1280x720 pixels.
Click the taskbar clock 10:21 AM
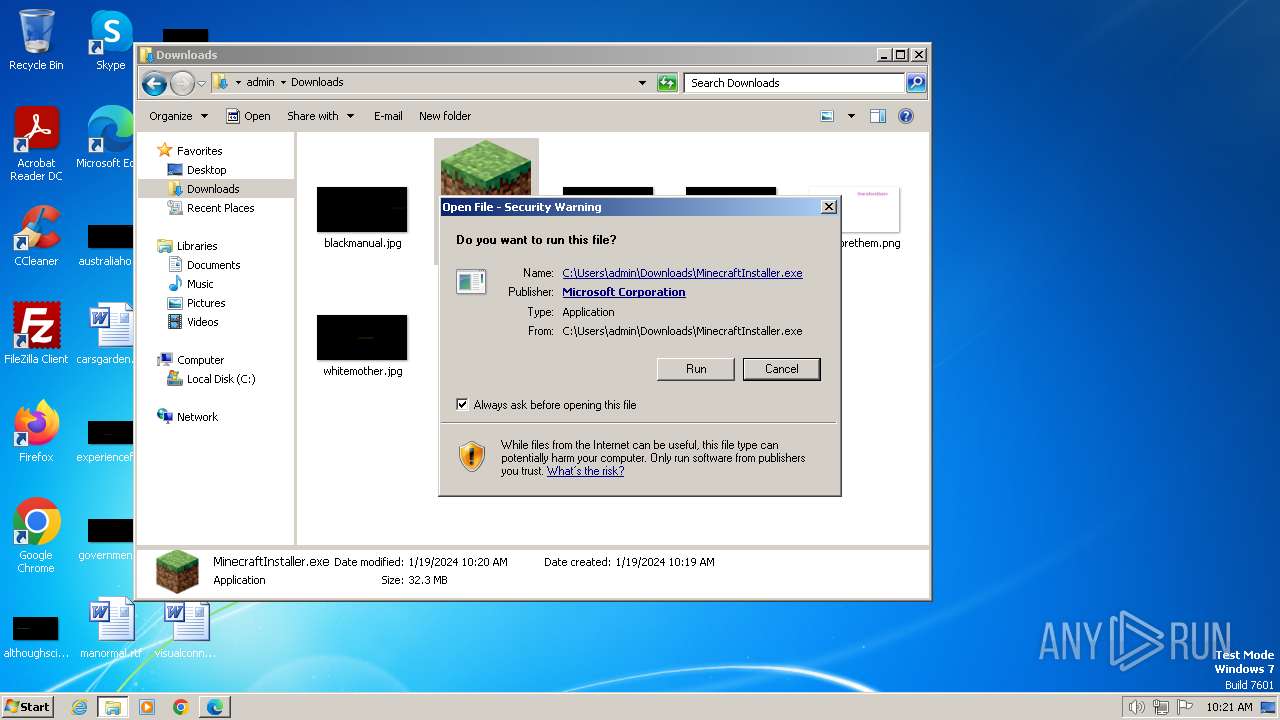coord(1229,707)
